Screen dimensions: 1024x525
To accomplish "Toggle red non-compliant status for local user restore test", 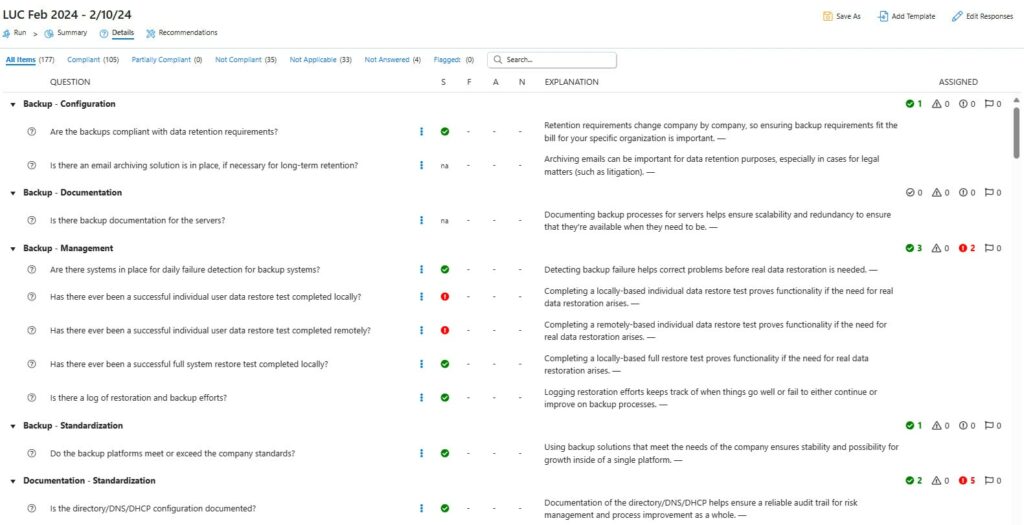I will click(444, 297).
